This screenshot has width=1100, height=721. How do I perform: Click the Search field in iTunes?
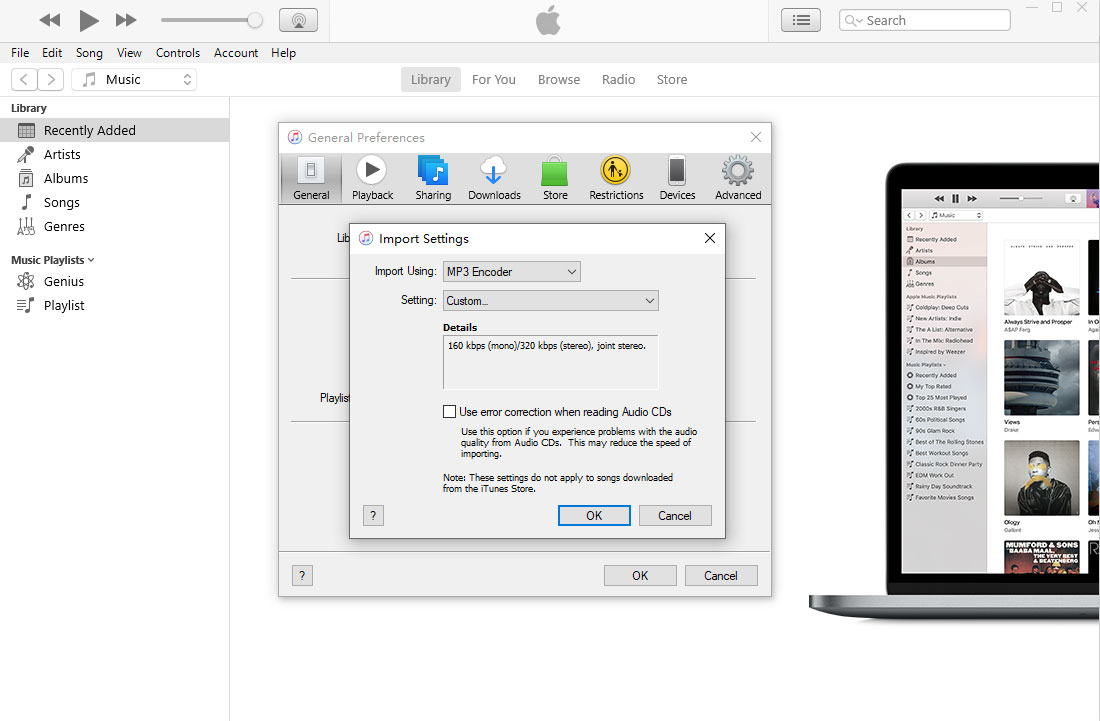tap(925, 20)
